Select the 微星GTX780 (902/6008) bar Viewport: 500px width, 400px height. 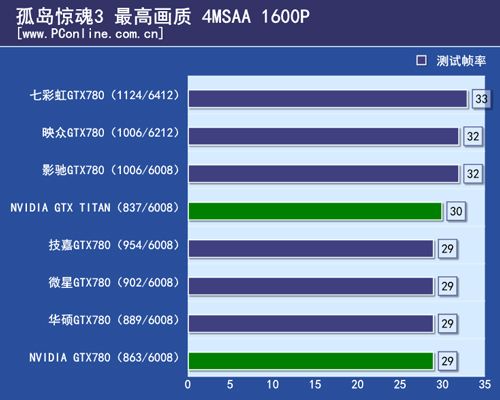[311, 286]
